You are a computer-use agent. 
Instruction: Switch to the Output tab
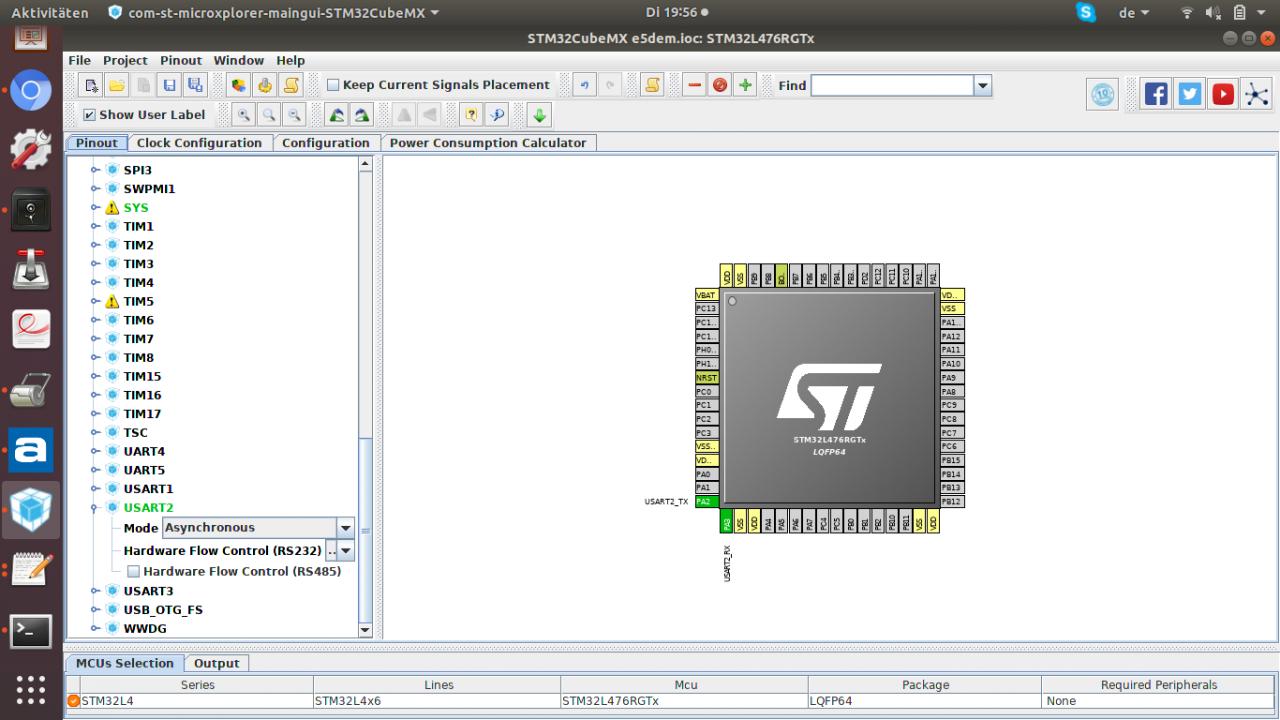tap(217, 663)
